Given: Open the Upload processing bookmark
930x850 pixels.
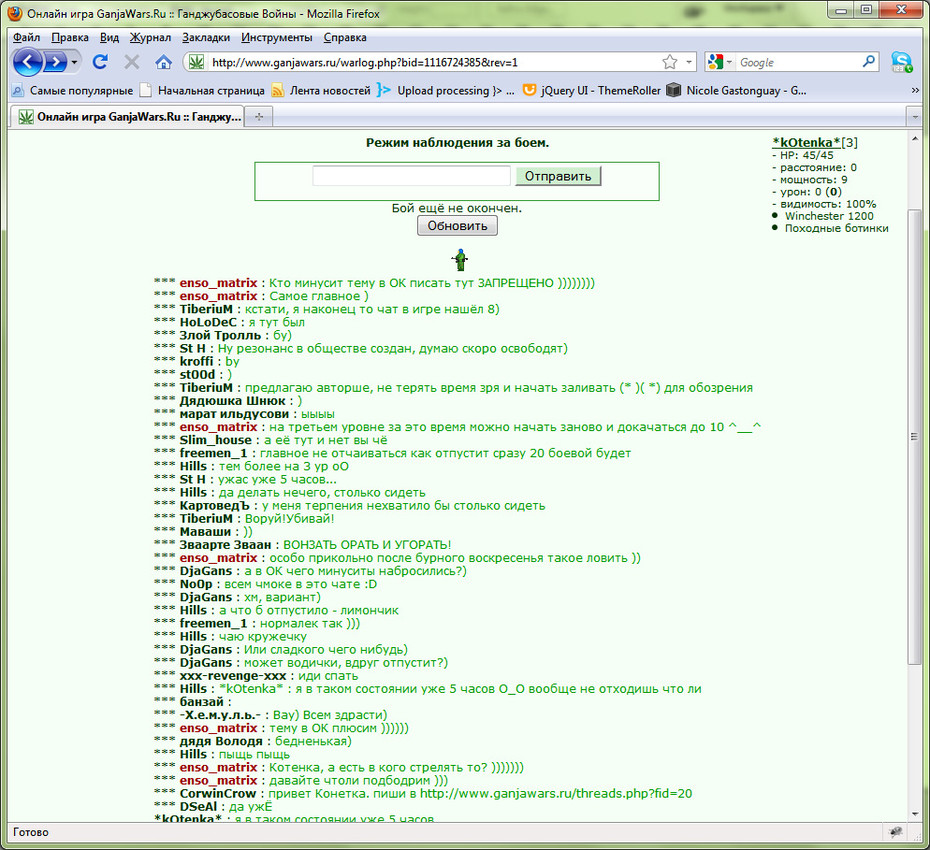Looking at the screenshot, I should click(446, 90).
